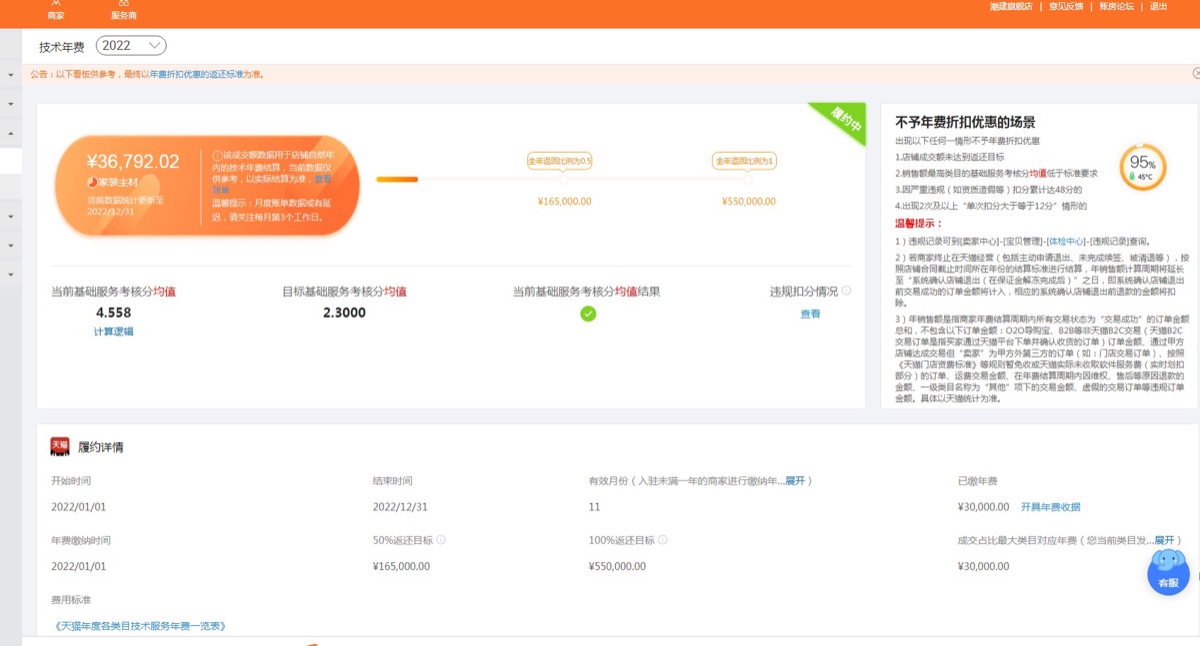The image size is (1200, 646).
Task: Click info icon next to 50%返还目标
Action: (441, 539)
